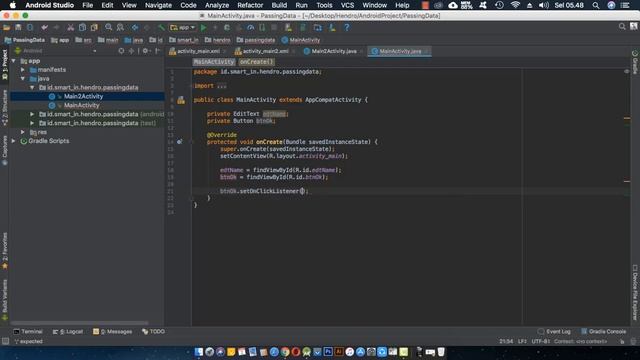Open Spotlight search in the macOS menu bar
The image size is (640, 360).
(x=596, y=5)
